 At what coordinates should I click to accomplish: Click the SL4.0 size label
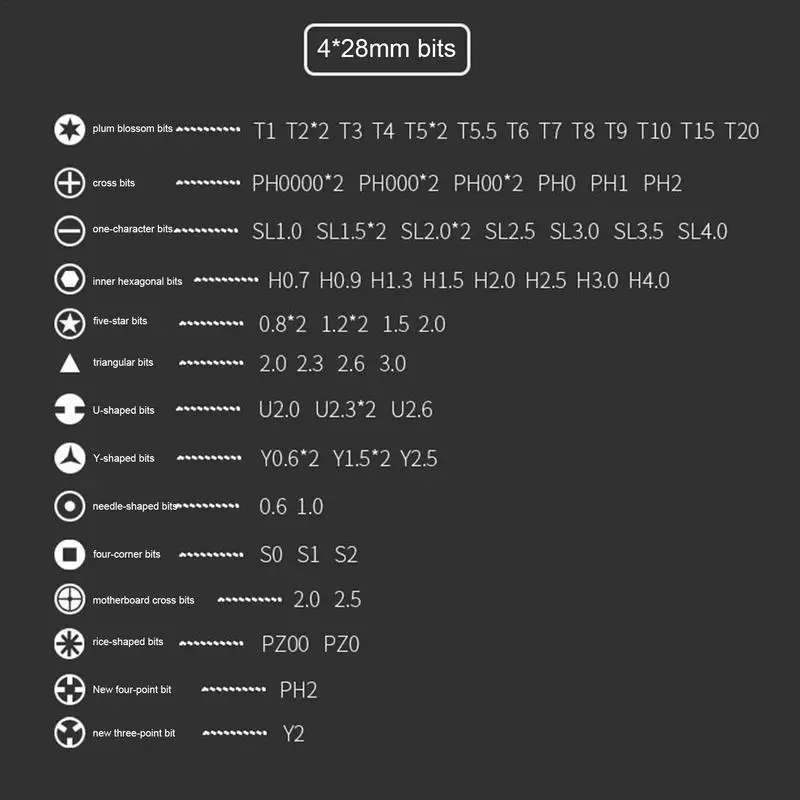pyautogui.click(x=702, y=232)
